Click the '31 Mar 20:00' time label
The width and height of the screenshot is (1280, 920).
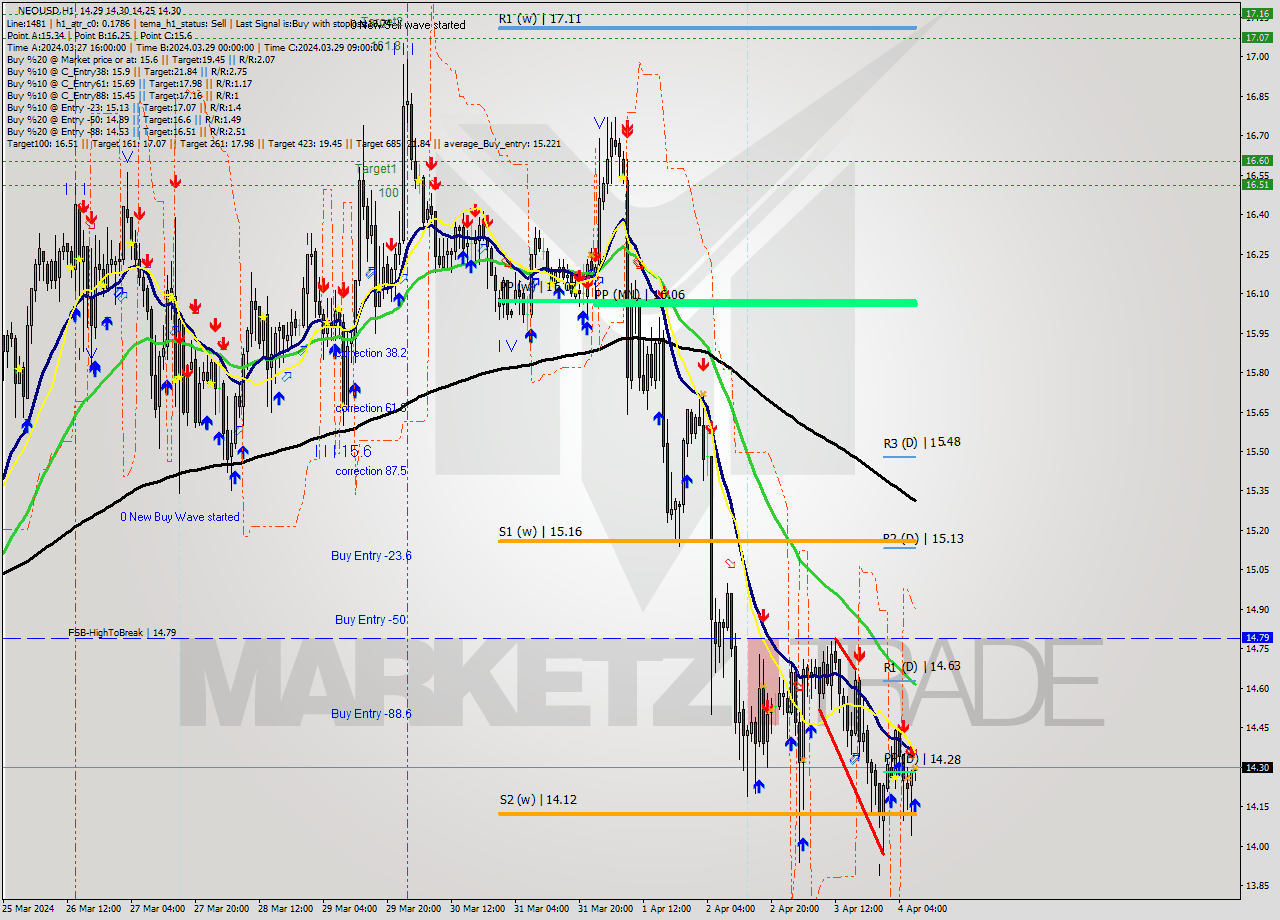pos(608,909)
